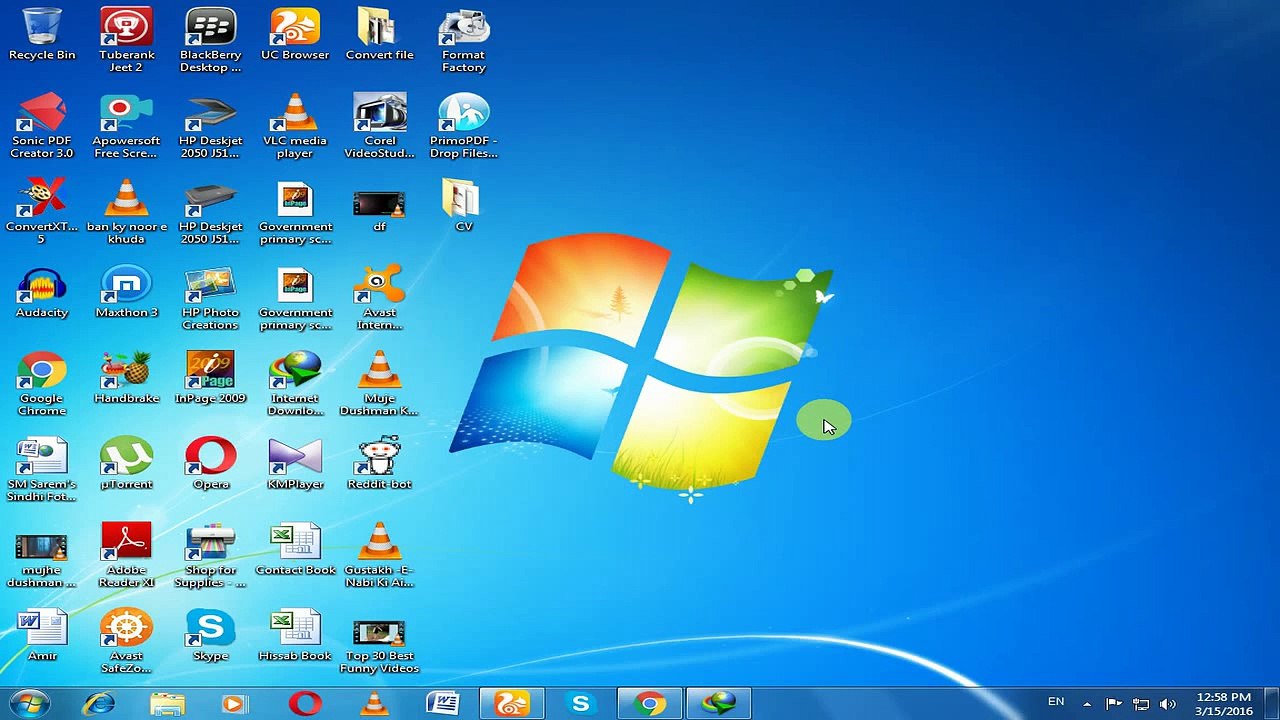Viewport: 1280px width, 720px height.
Task: Open the Hissab Book Excel file
Action: (295, 636)
